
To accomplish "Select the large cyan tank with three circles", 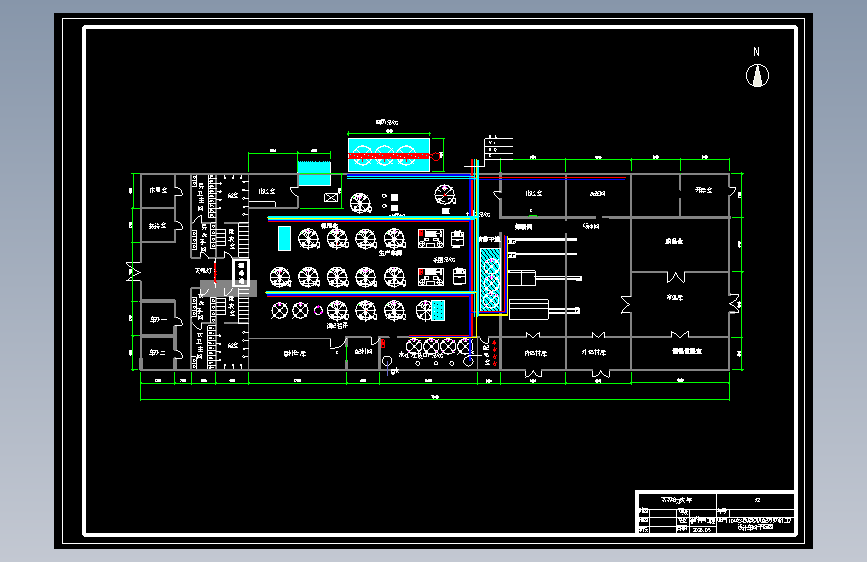I will coord(389,155).
